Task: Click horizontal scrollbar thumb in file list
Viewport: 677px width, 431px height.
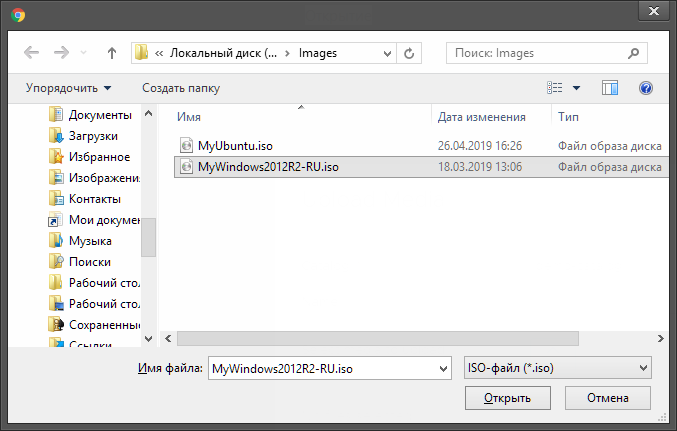Action: pos(378,339)
